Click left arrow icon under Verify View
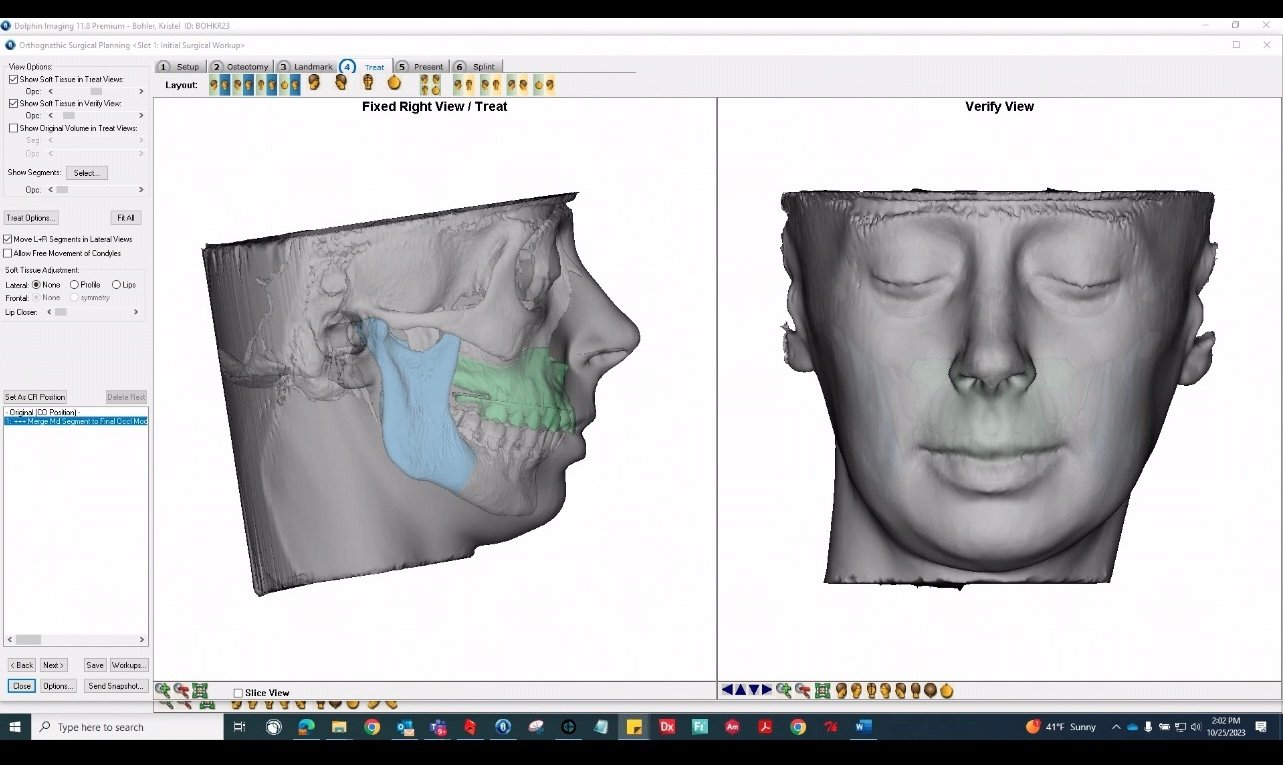The width and height of the screenshot is (1283, 765). click(727, 690)
